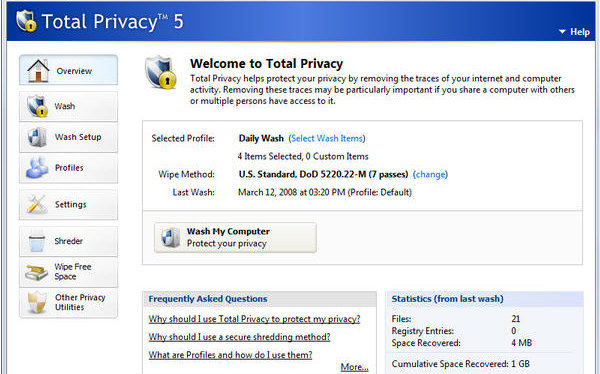Select the Wash shield icon in sidebar

[38, 106]
